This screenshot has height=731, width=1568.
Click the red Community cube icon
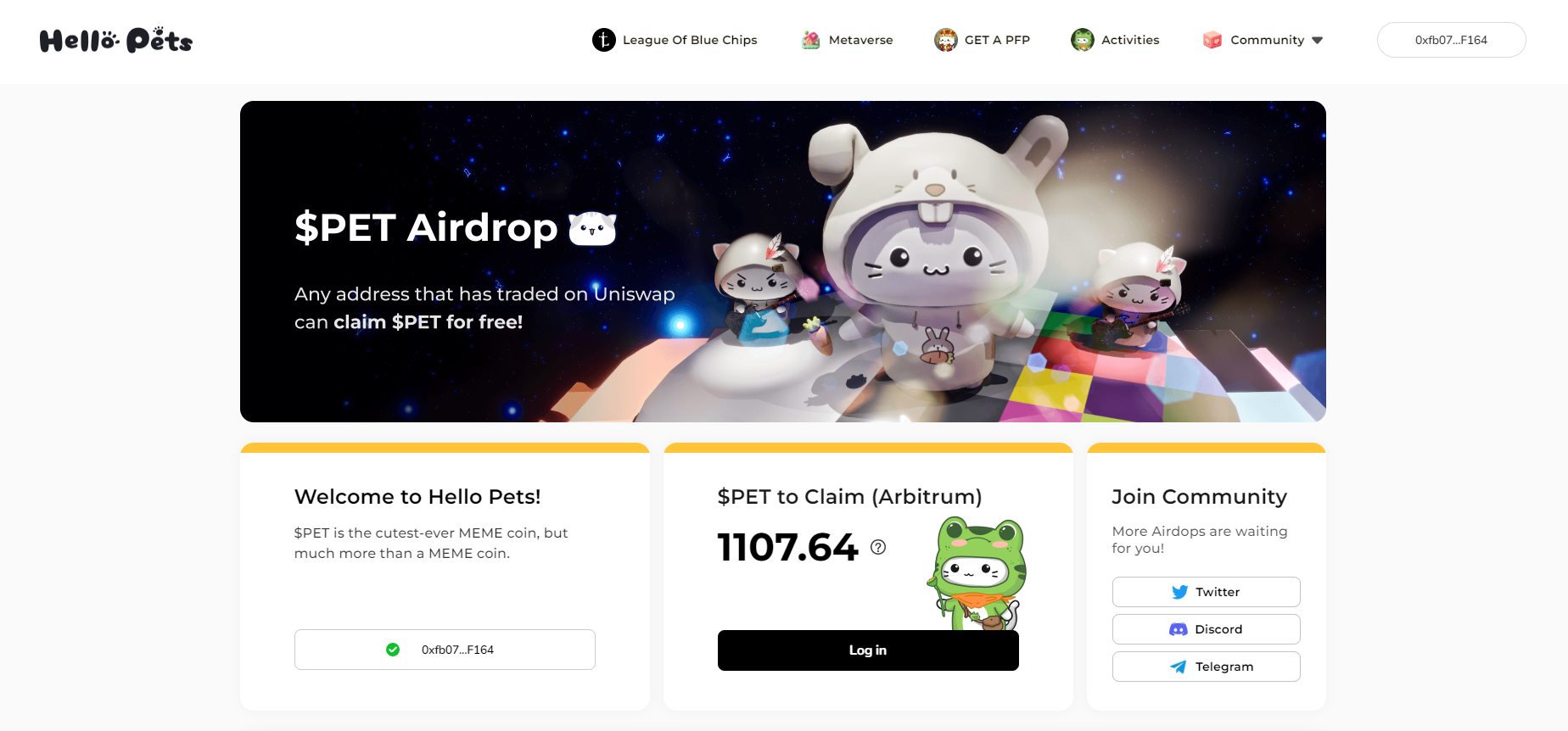pos(1212,40)
